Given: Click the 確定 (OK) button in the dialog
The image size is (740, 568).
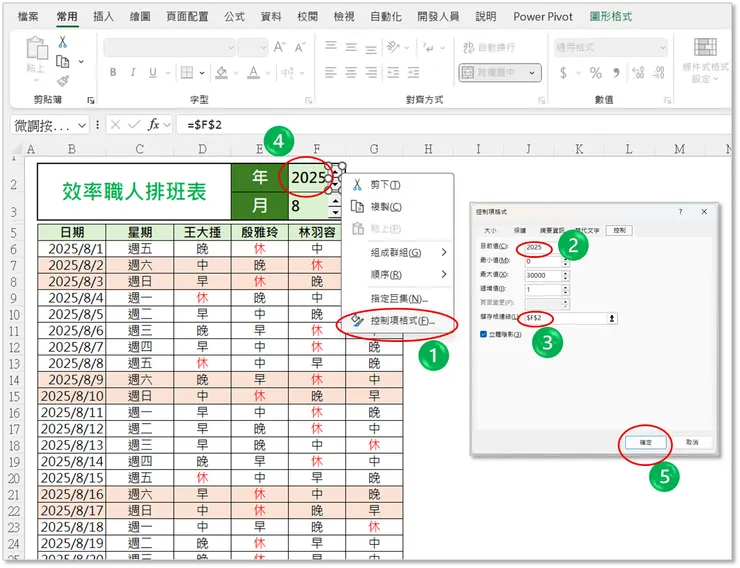Looking at the screenshot, I should pos(646,443).
